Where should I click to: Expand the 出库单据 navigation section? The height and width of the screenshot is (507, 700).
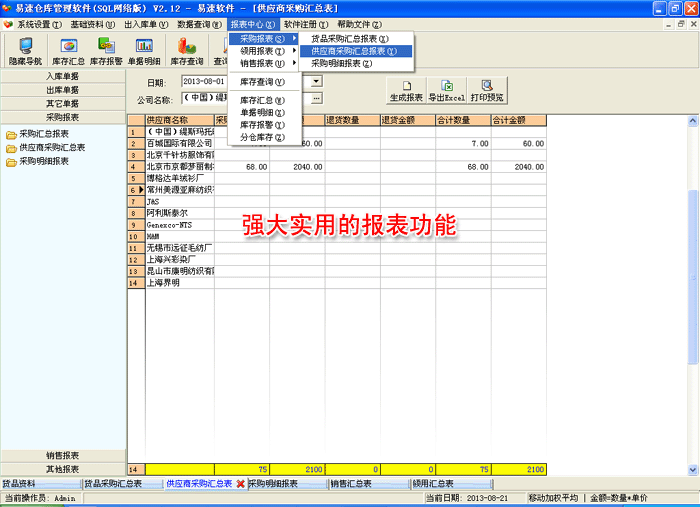click(63, 90)
